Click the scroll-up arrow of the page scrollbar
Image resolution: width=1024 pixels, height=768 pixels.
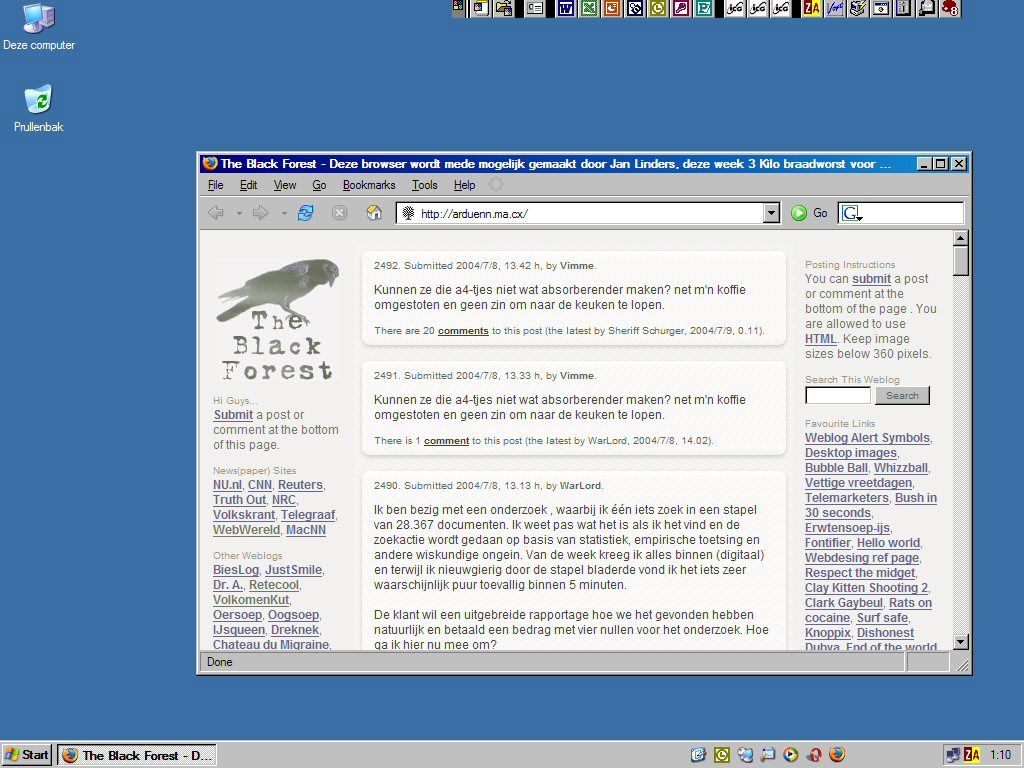pos(960,238)
